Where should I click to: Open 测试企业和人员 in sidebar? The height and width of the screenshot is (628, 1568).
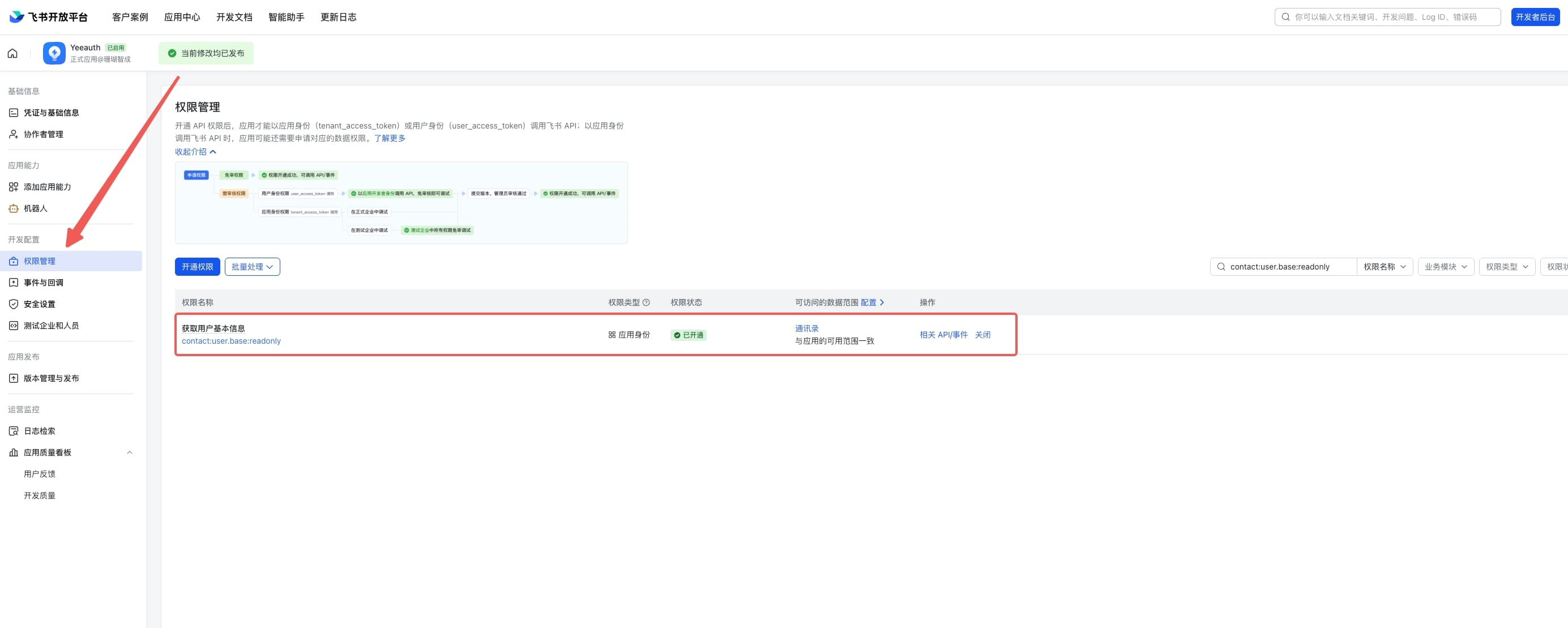pyautogui.click(x=51, y=326)
